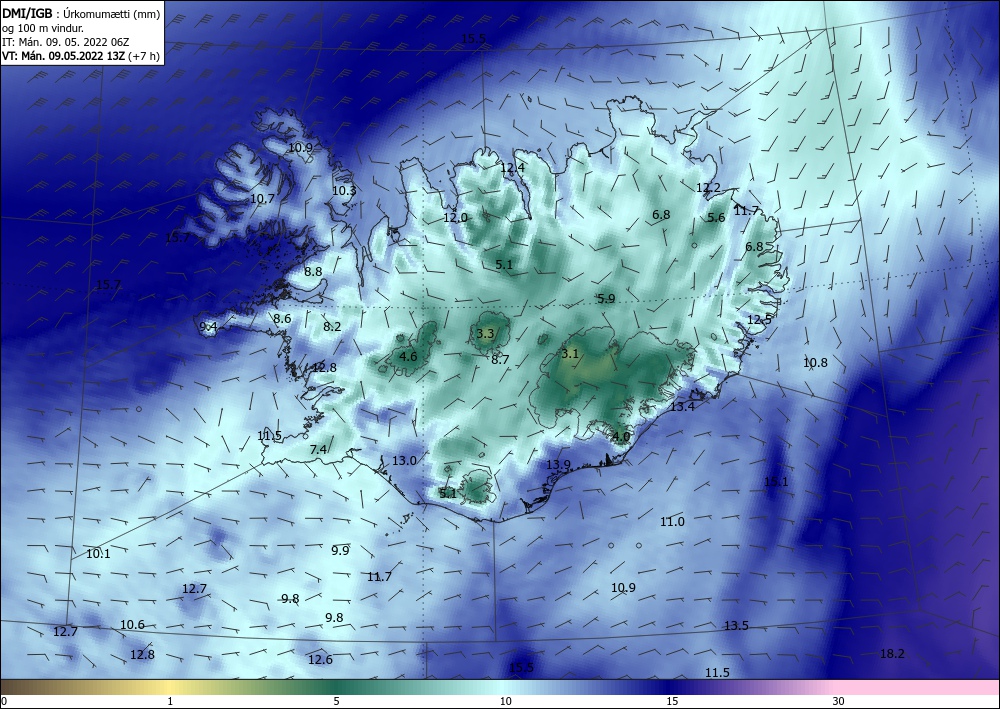Click the 5.9 value label
Screen dimensions: 1000x709
click(x=606, y=298)
